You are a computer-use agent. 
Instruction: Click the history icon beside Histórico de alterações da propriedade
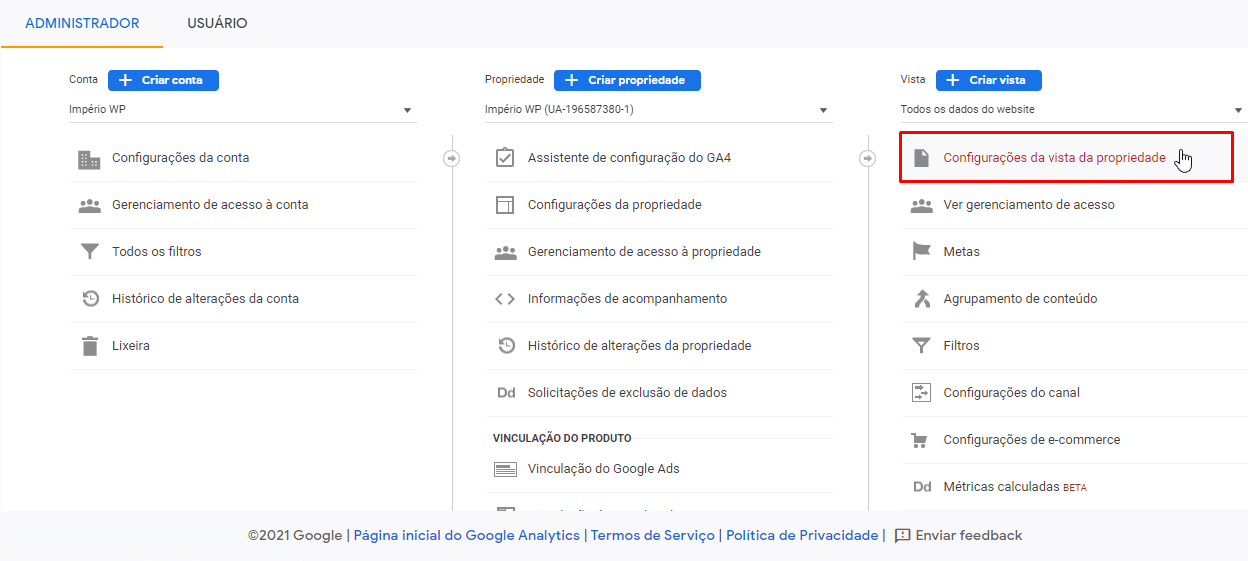pyautogui.click(x=506, y=346)
